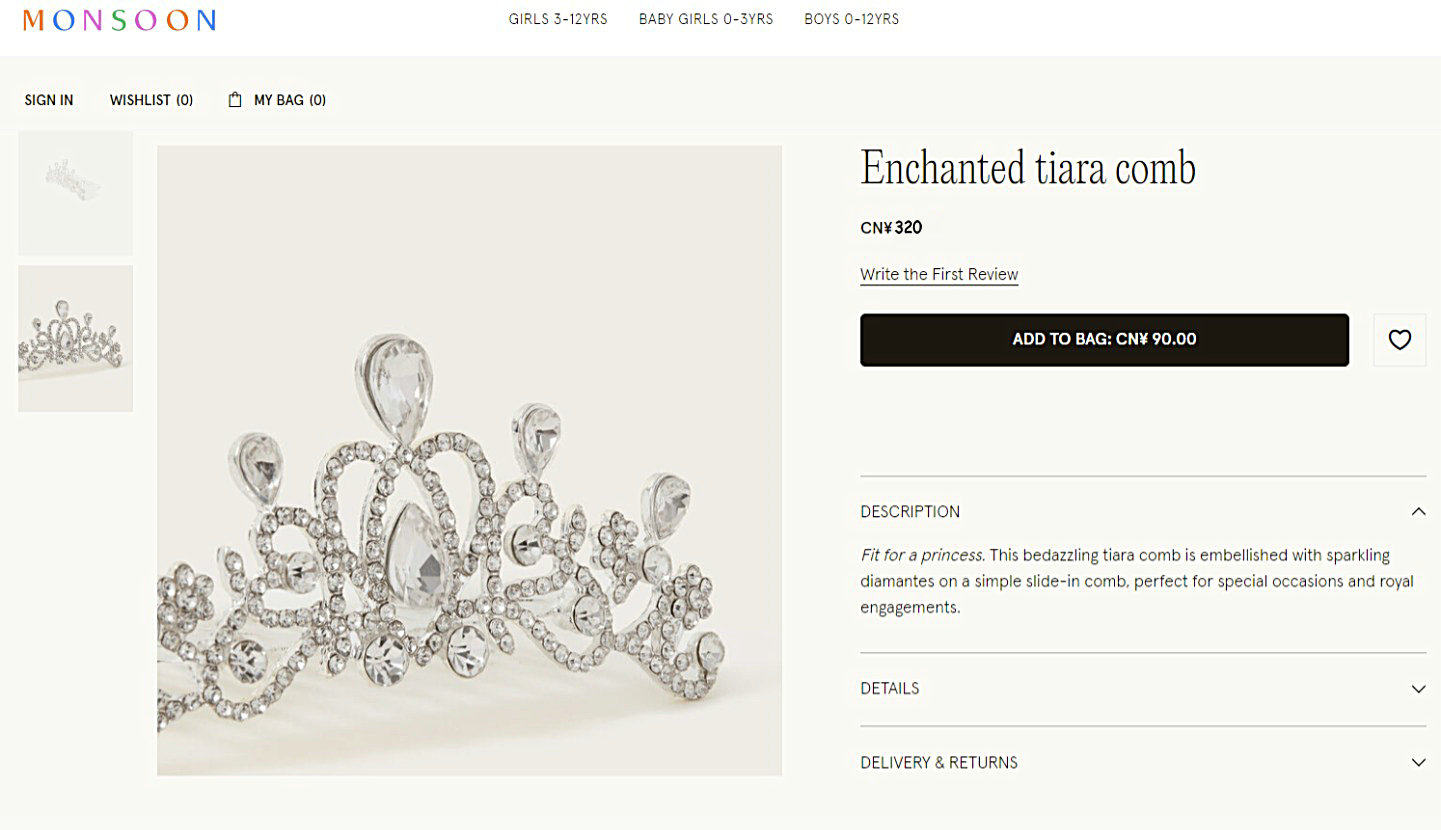Open My Bag (0) text link
Viewport: 1441px width, 830px height.
tap(290, 100)
